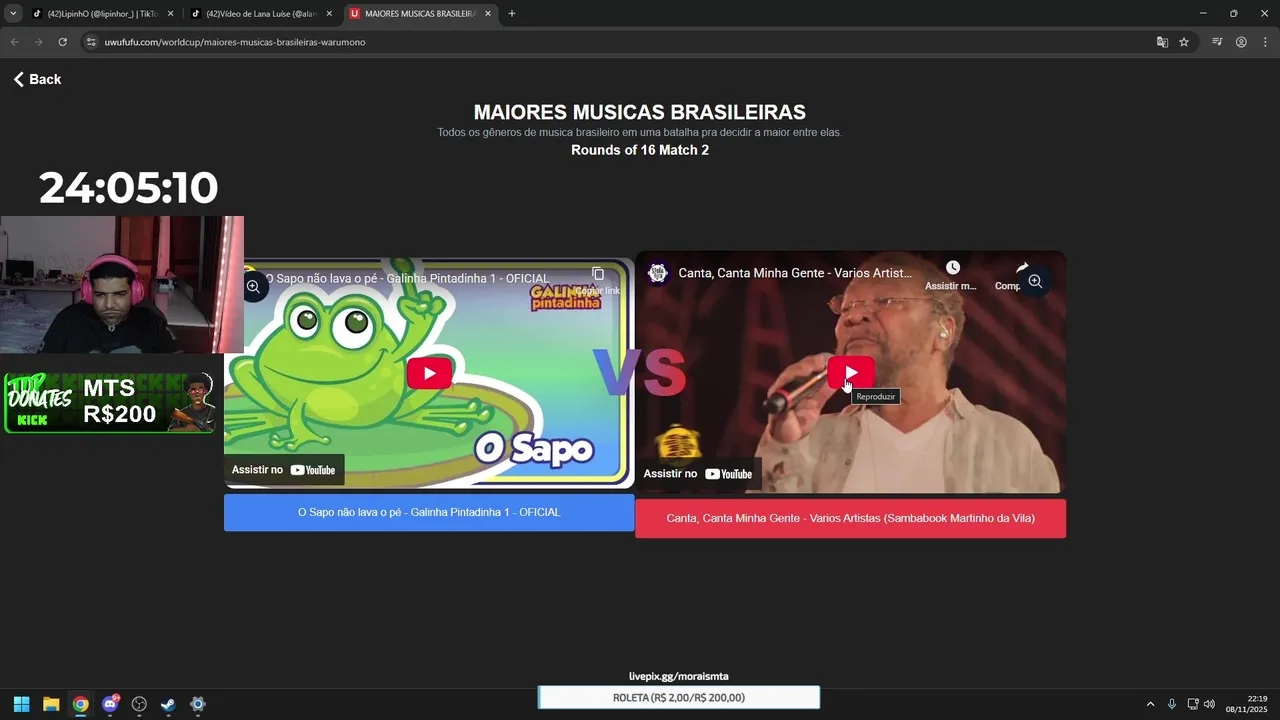Copy link of the O Sapo video
The height and width of the screenshot is (720, 1280).
pos(597,279)
